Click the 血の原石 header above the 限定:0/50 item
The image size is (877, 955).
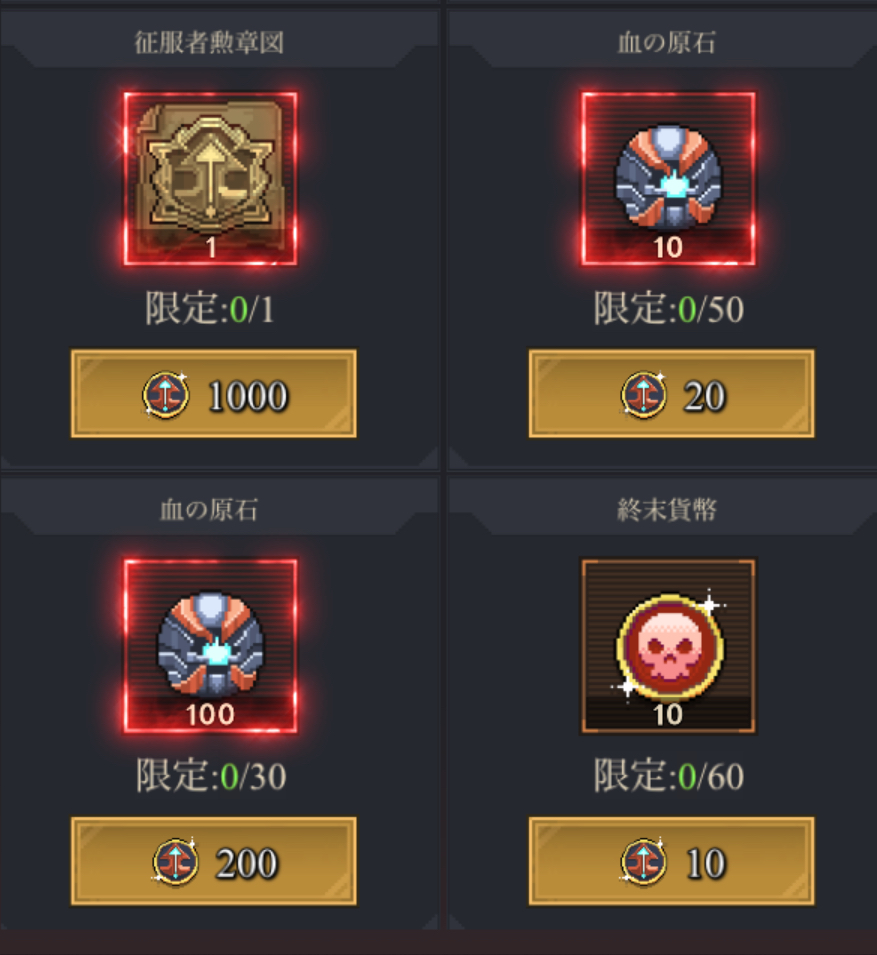667,43
